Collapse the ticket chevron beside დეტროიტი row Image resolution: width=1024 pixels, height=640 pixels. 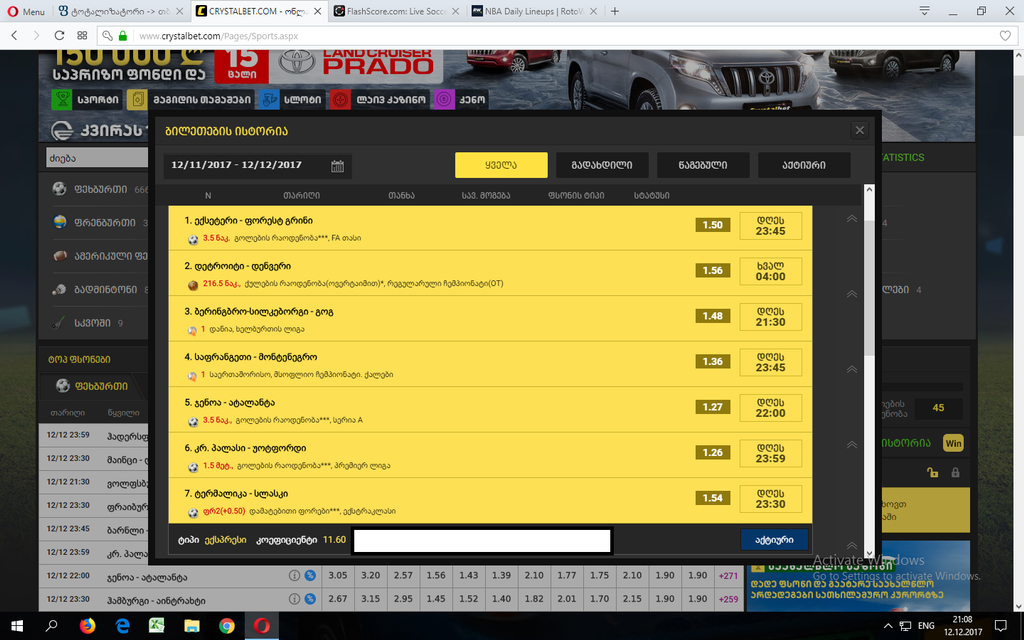point(852,294)
